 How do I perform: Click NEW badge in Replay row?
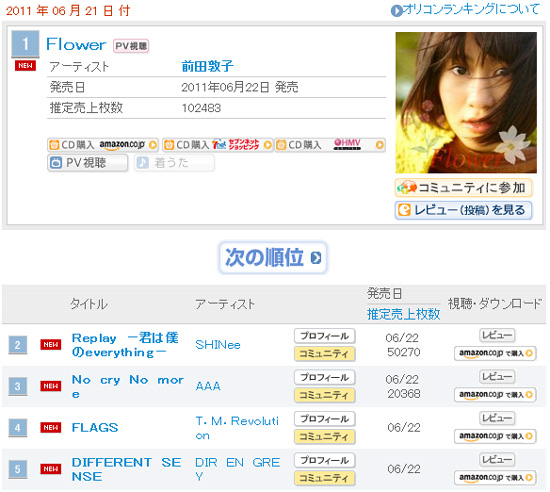[x=51, y=345]
